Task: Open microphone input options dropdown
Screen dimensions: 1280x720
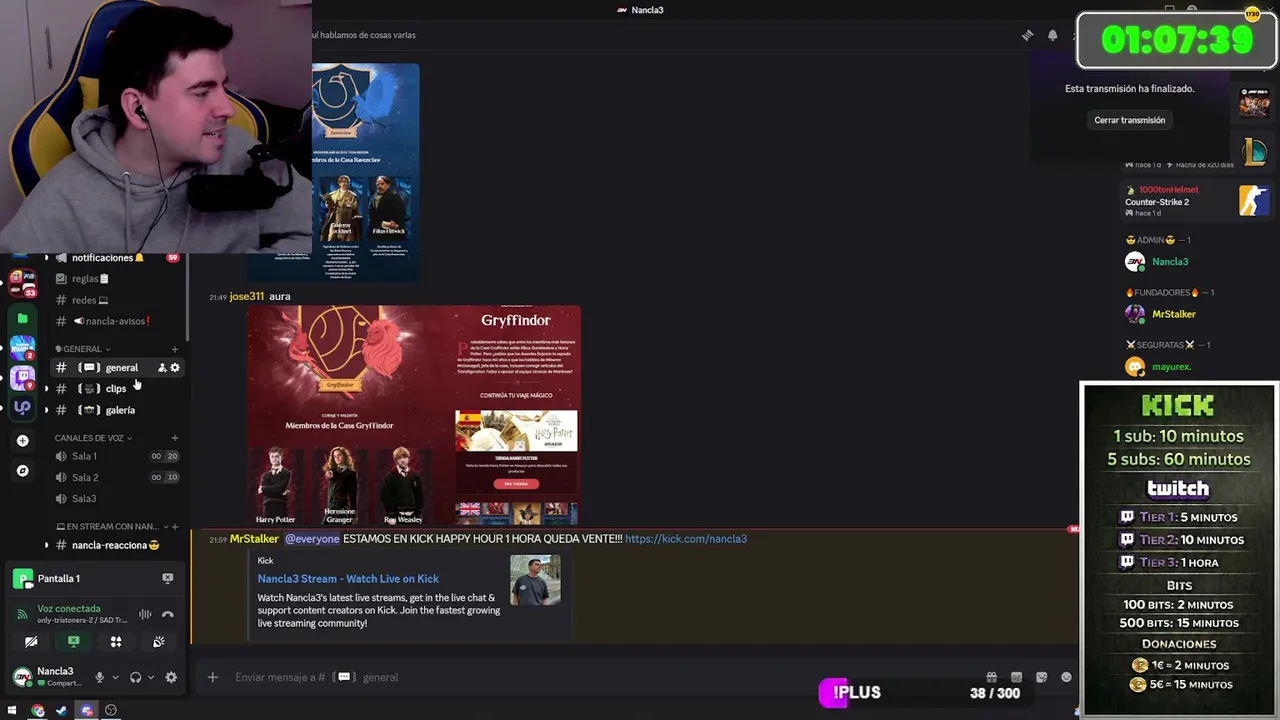Action: pyautogui.click(x=115, y=677)
